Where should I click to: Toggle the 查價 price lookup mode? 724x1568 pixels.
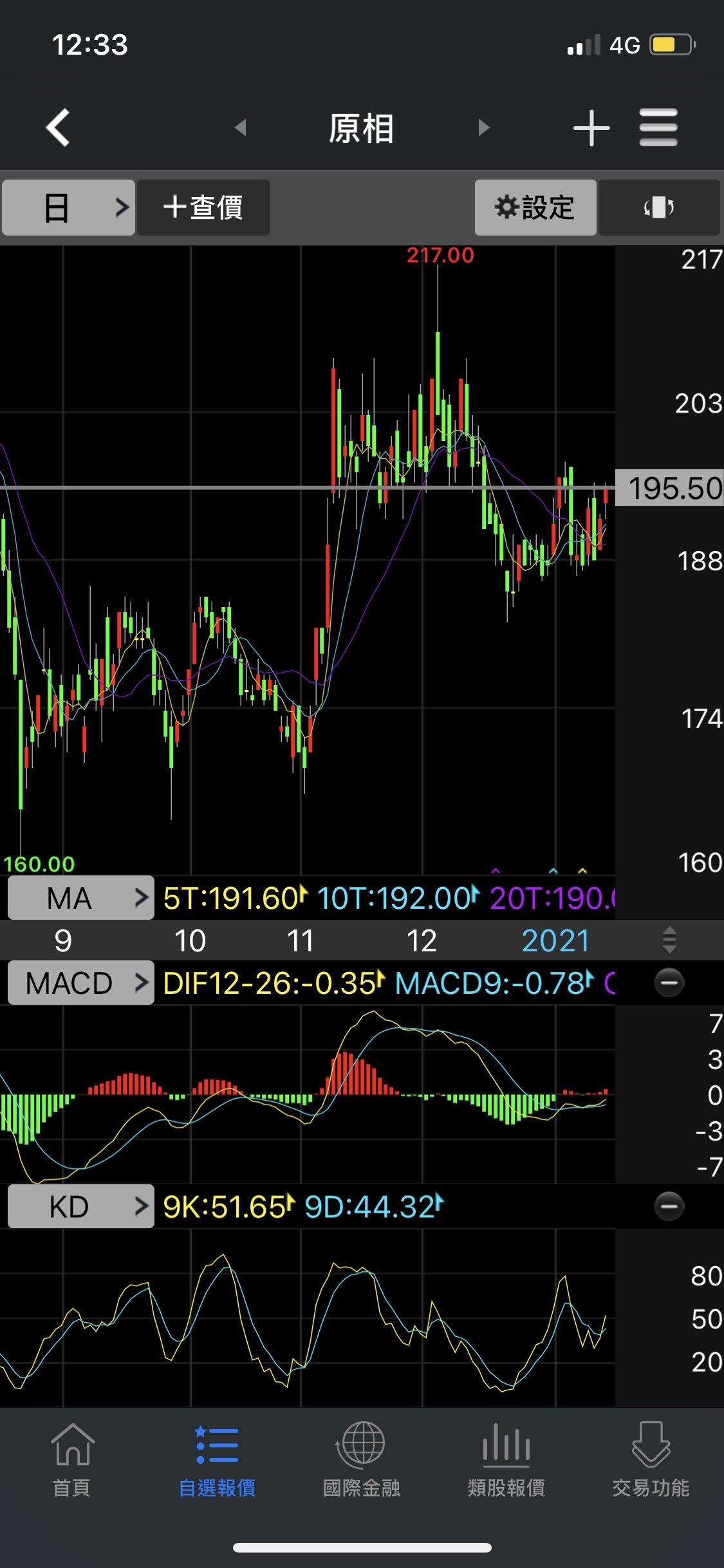(203, 207)
